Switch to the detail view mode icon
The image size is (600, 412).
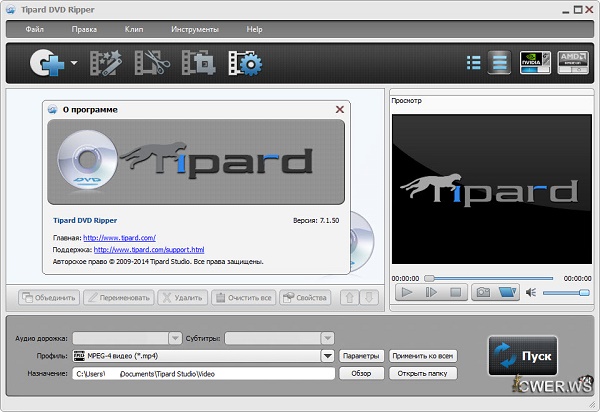pyautogui.click(x=499, y=62)
